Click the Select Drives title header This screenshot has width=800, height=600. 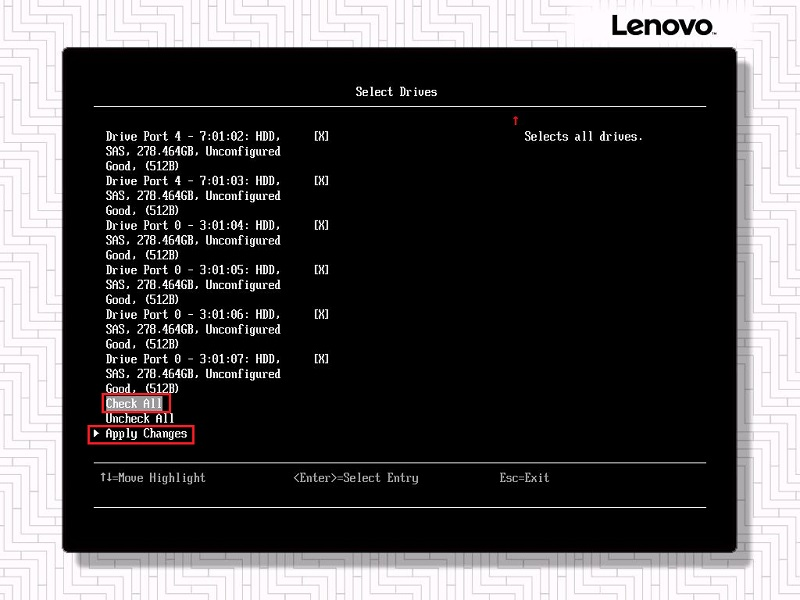(394, 91)
